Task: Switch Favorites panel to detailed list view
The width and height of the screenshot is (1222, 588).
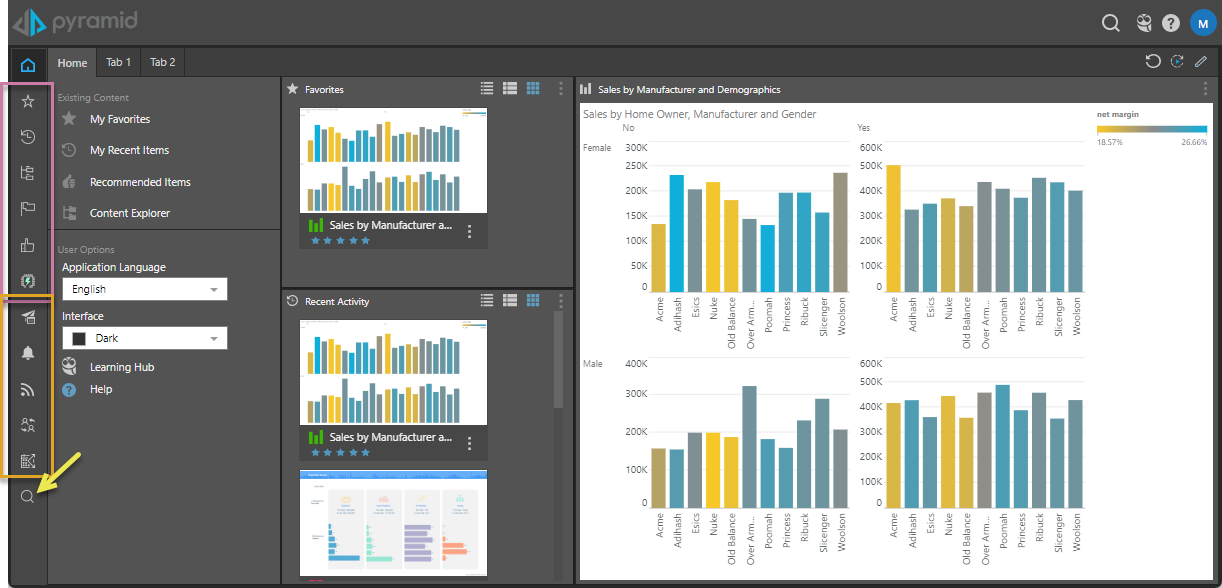Action: point(510,88)
